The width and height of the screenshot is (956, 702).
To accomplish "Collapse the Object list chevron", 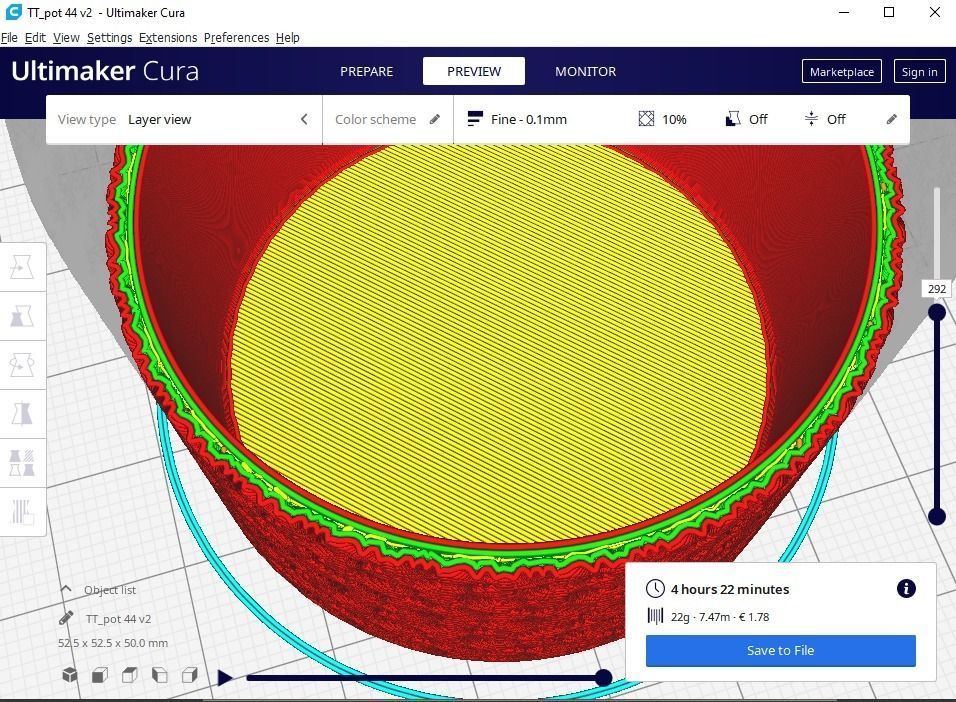I will pos(66,590).
